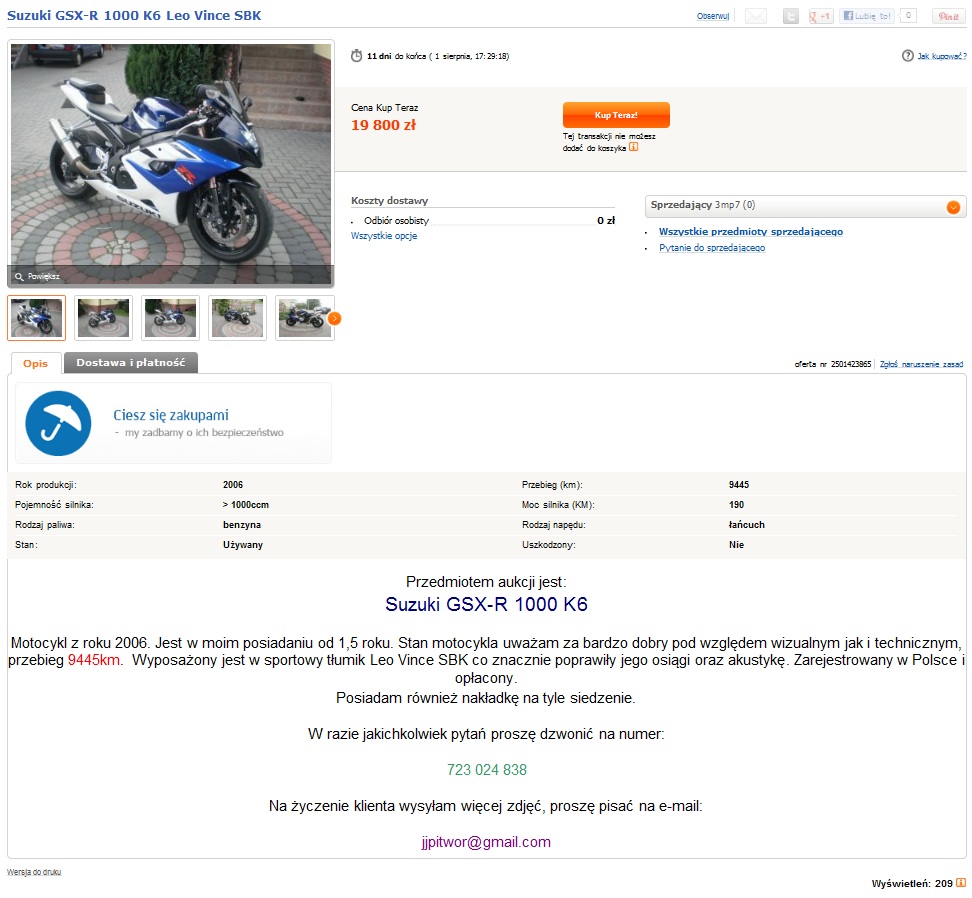Screen dimensions: 972x898
Task: Pin the listing with Pinit icon
Action: 948,16
